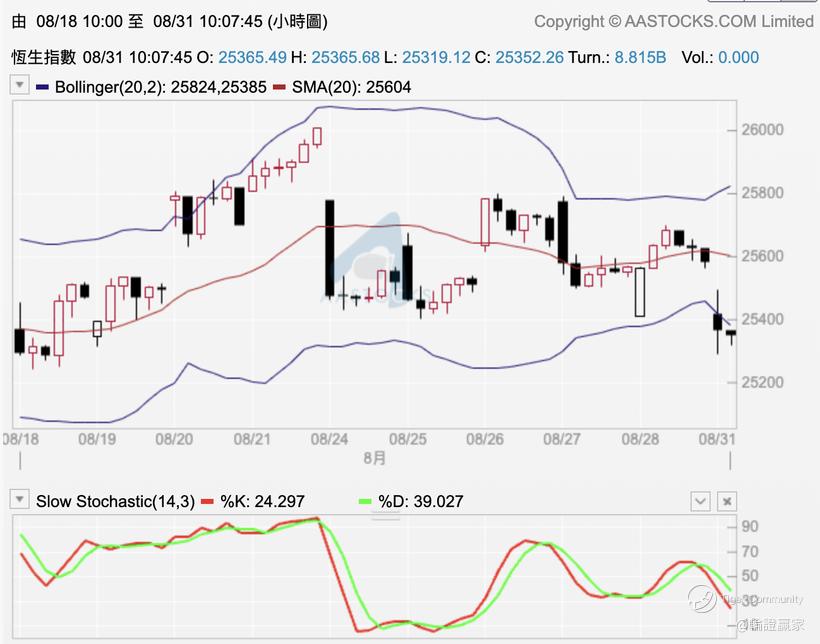The width and height of the screenshot is (820, 644).
Task: Click the date range header text
Action: pos(169,21)
